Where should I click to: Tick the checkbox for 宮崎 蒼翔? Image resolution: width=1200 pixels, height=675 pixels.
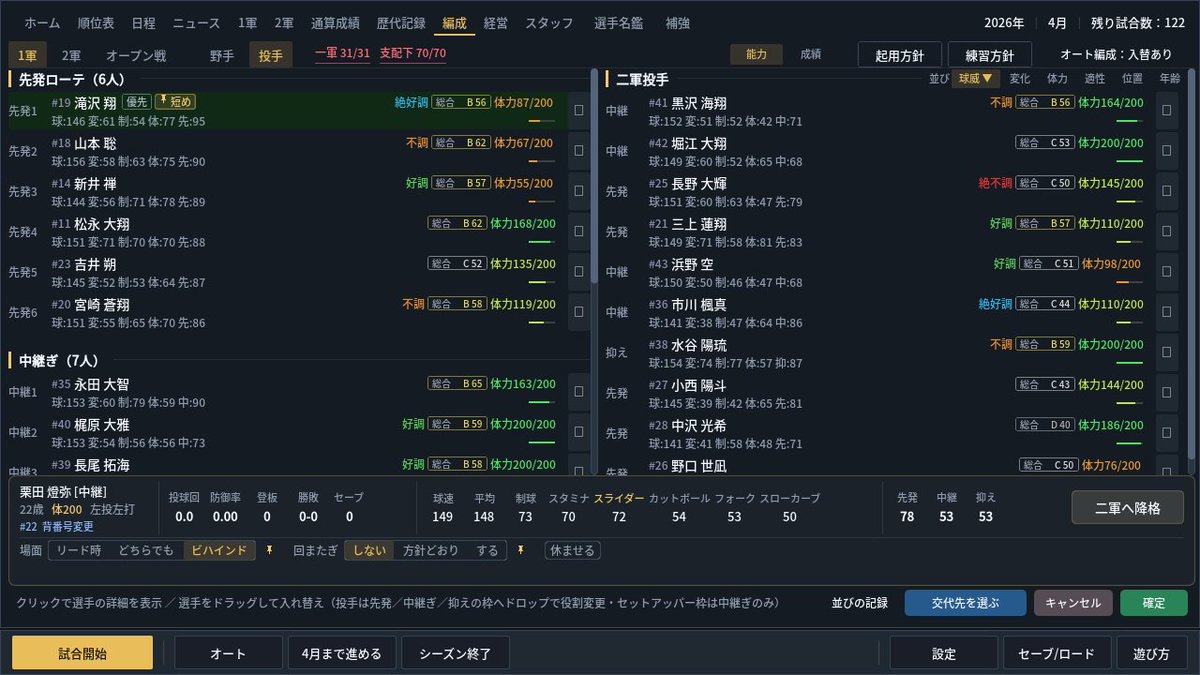point(578,311)
